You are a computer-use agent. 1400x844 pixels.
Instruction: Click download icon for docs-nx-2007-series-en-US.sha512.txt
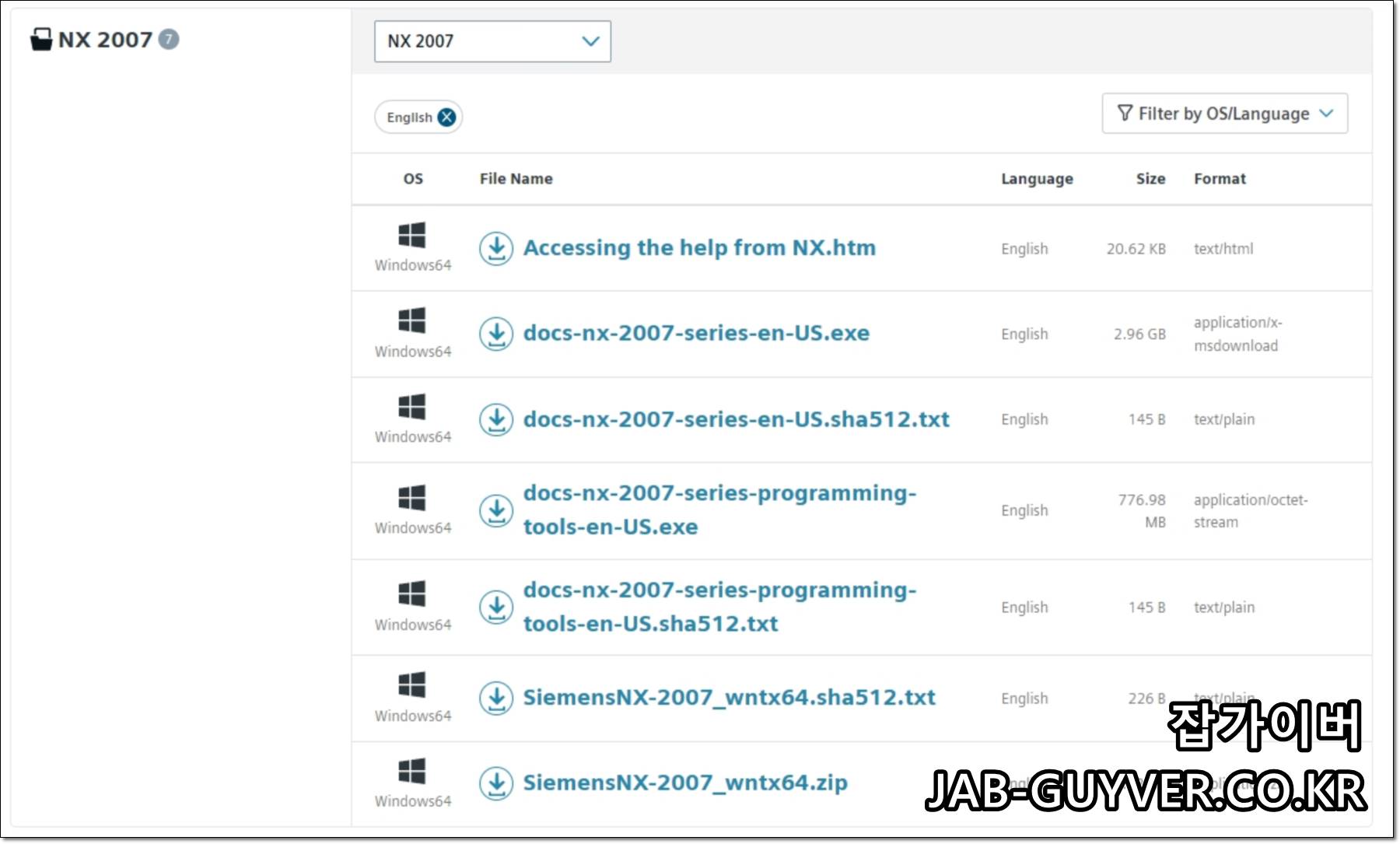[x=496, y=420]
